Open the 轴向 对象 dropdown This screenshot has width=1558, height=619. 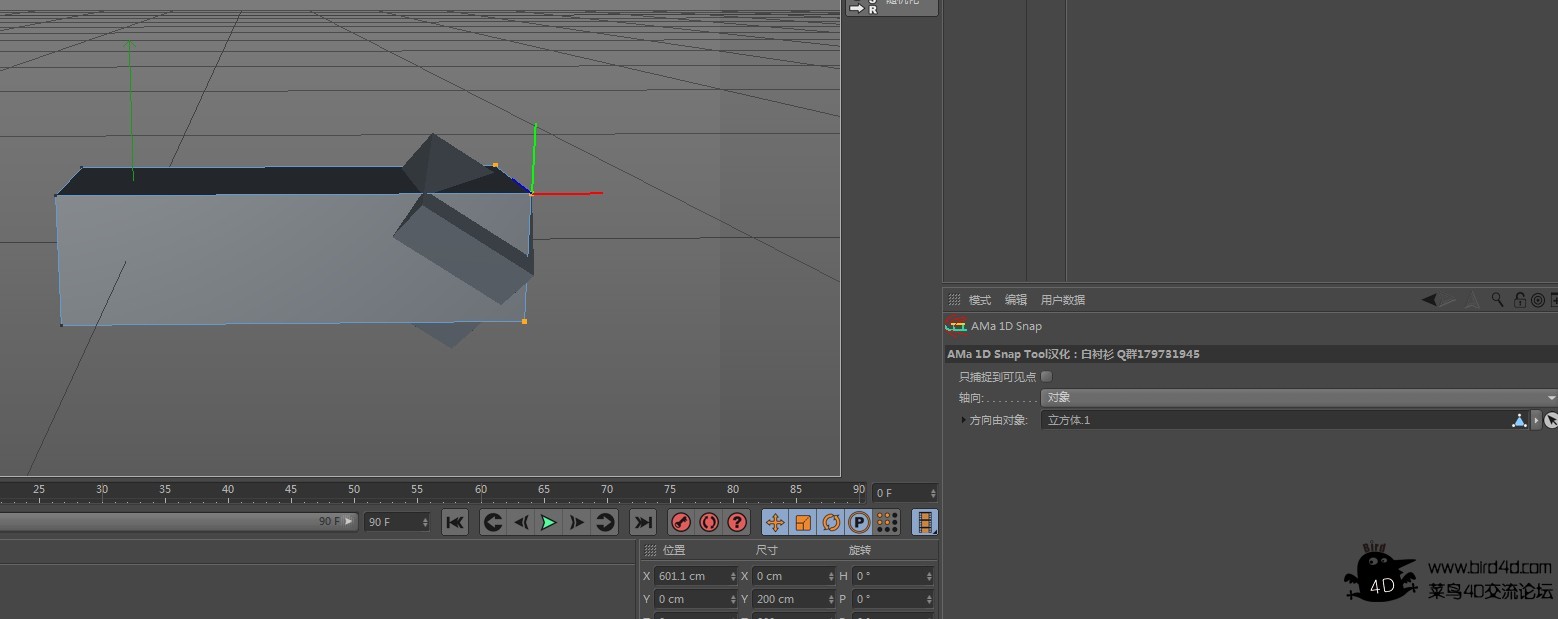(1295, 397)
